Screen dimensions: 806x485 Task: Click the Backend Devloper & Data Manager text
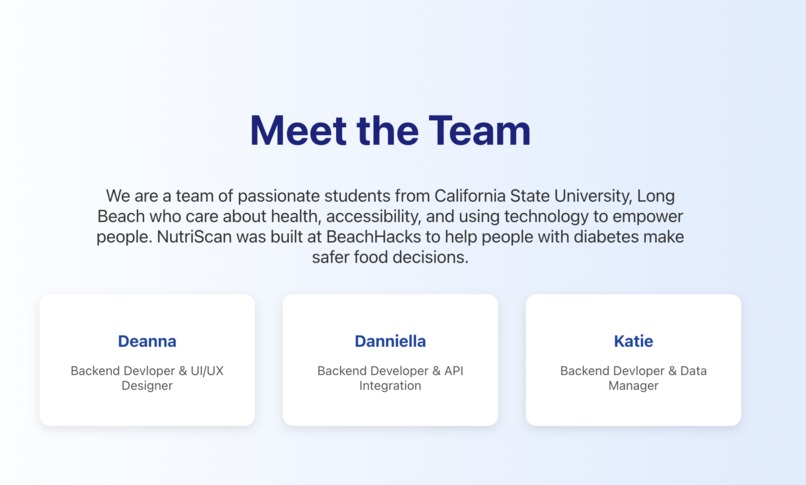pos(633,378)
